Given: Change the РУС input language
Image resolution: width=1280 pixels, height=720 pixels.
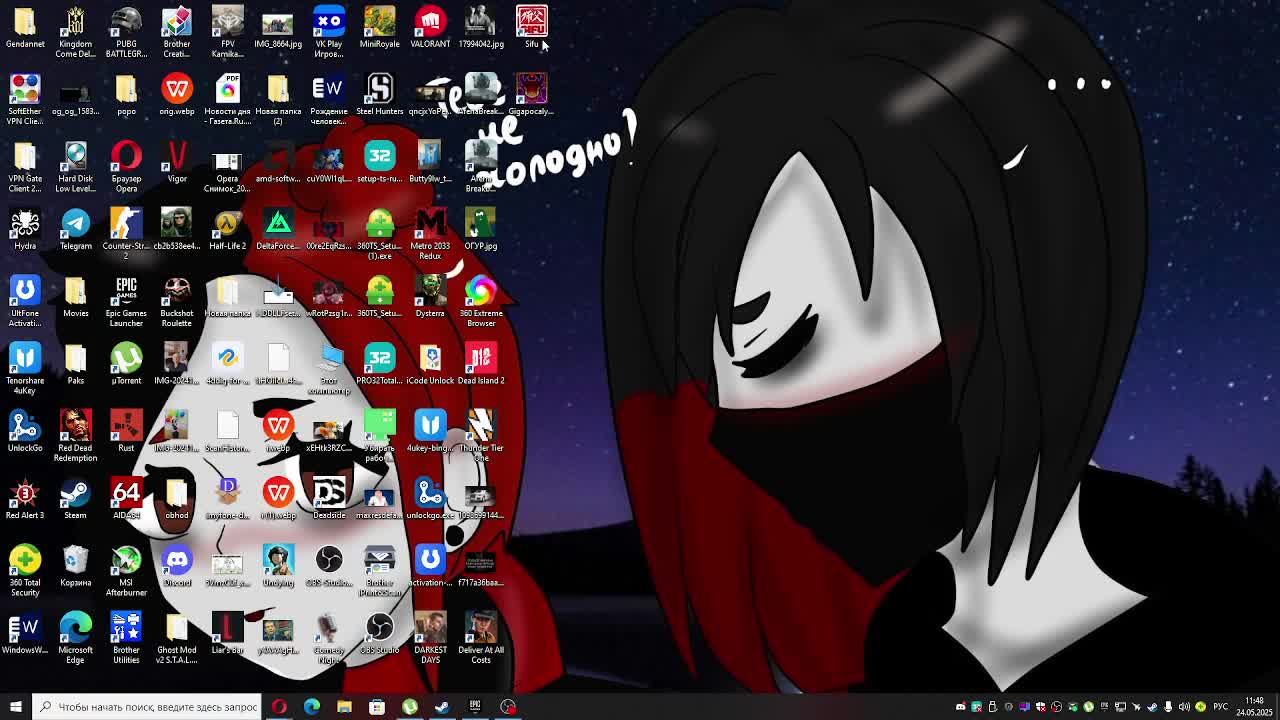Looking at the screenshot, I should pos(1220,707).
